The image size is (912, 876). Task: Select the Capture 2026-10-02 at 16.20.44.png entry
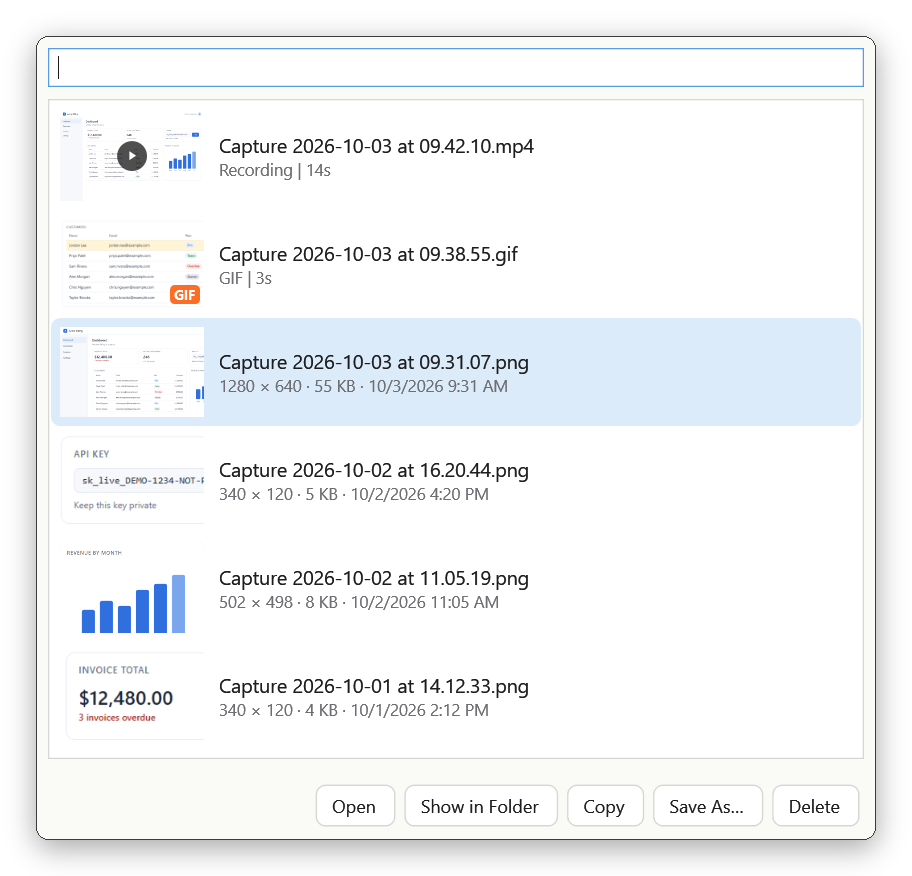click(455, 480)
